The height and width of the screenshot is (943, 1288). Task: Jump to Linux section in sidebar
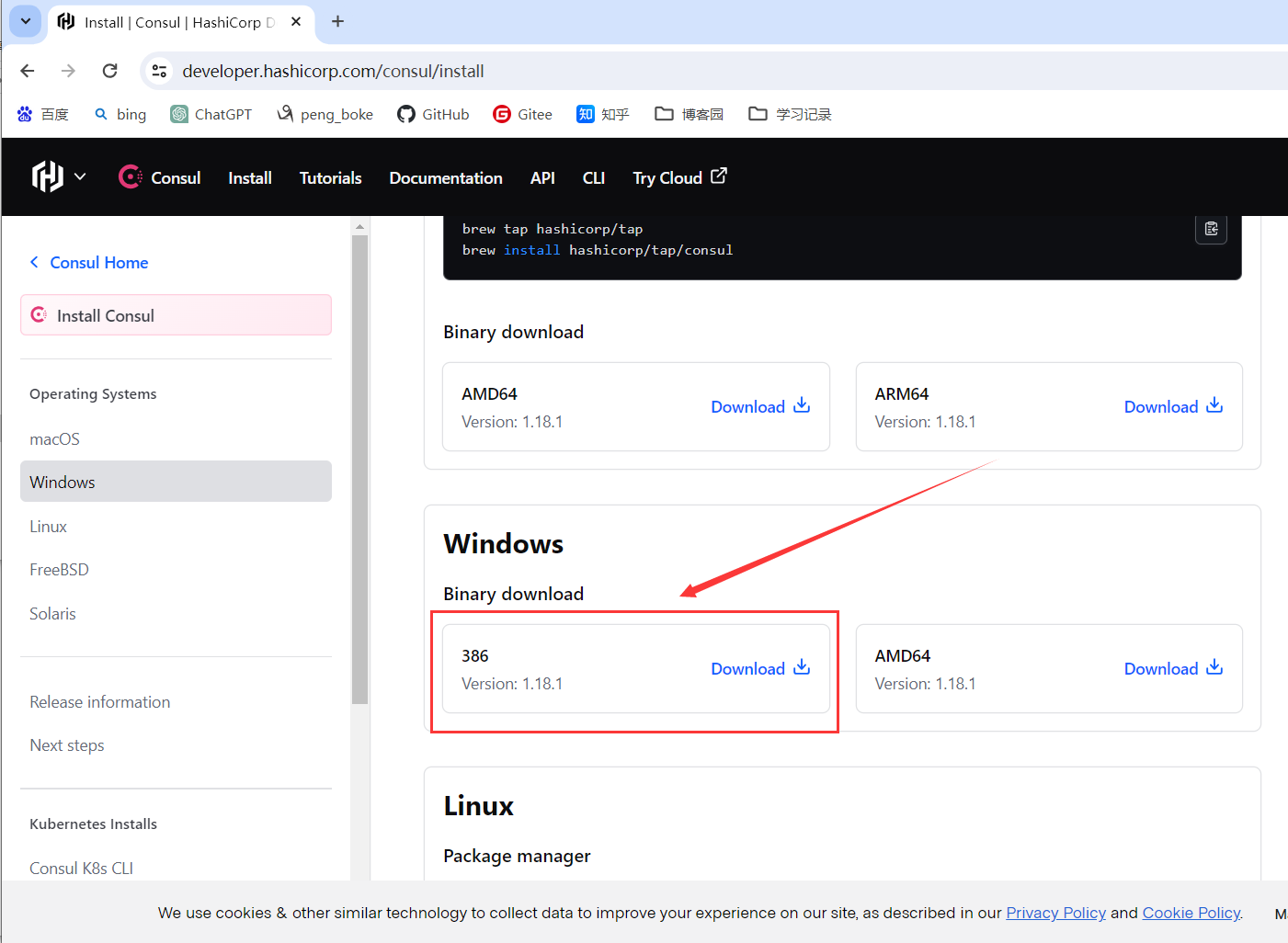click(48, 526)
